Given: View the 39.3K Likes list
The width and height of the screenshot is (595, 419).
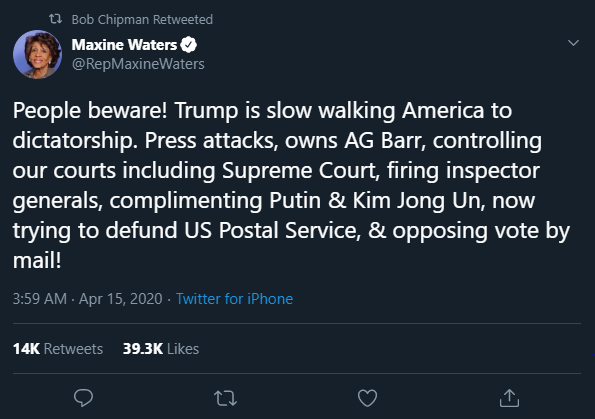Looking at the screenshot, I should pos(161,349).
